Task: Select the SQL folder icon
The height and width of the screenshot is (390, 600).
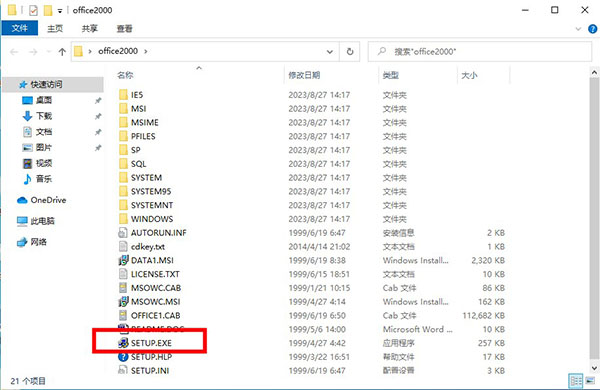Action: tap(123, 163)
